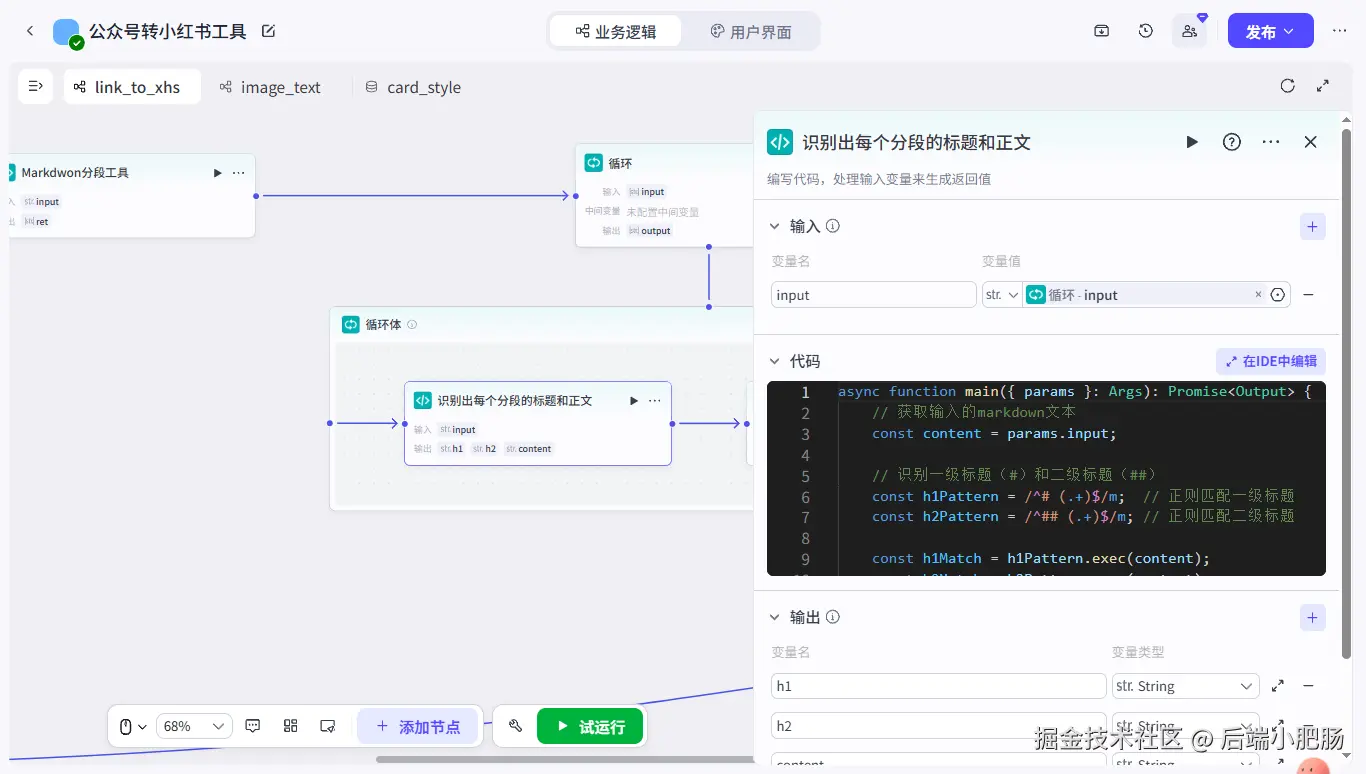
Task: Run node from side panel header
Action: [x=1192, y=142]
